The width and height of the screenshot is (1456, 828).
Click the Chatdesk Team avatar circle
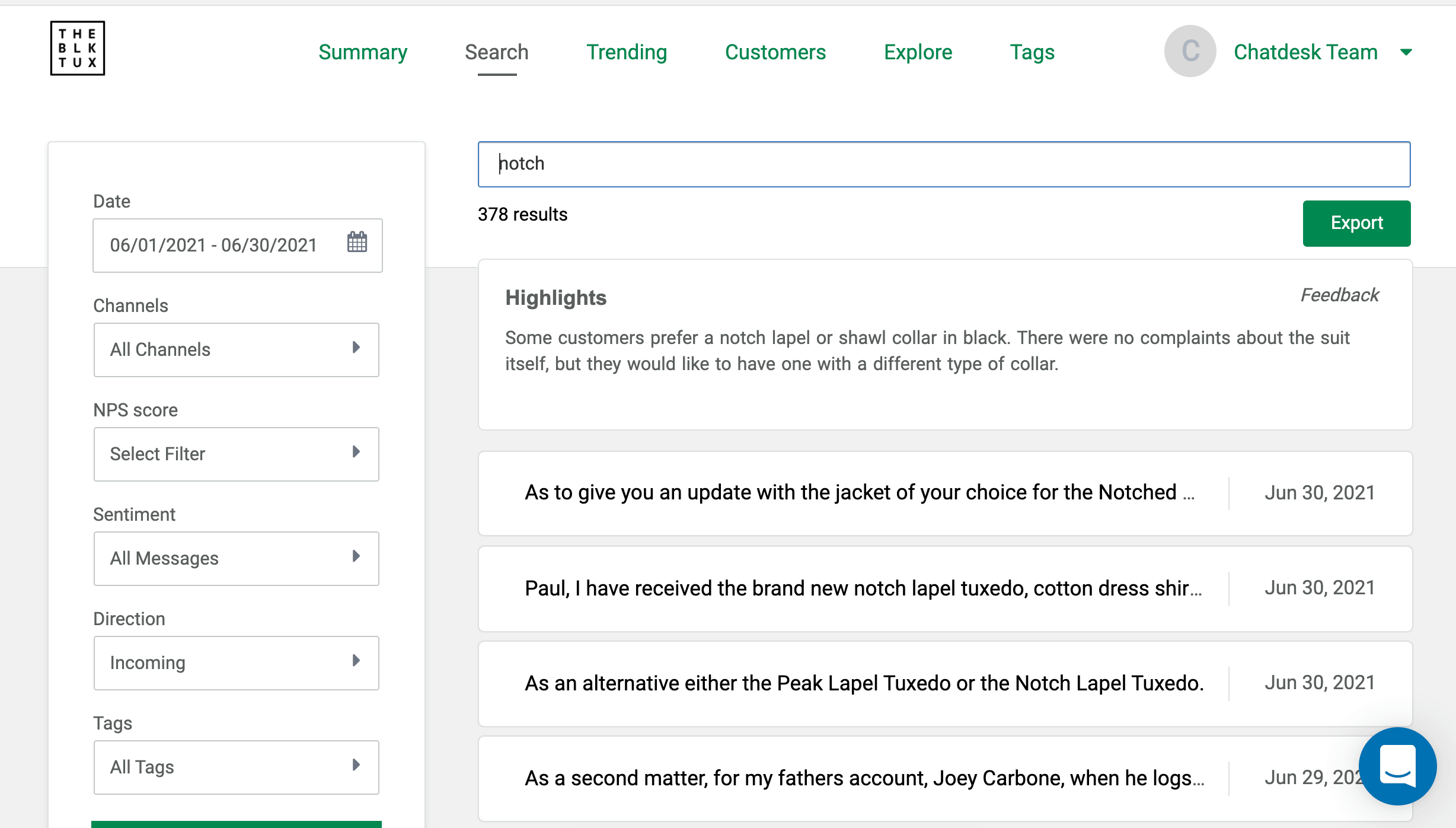tap(1190, 51)
